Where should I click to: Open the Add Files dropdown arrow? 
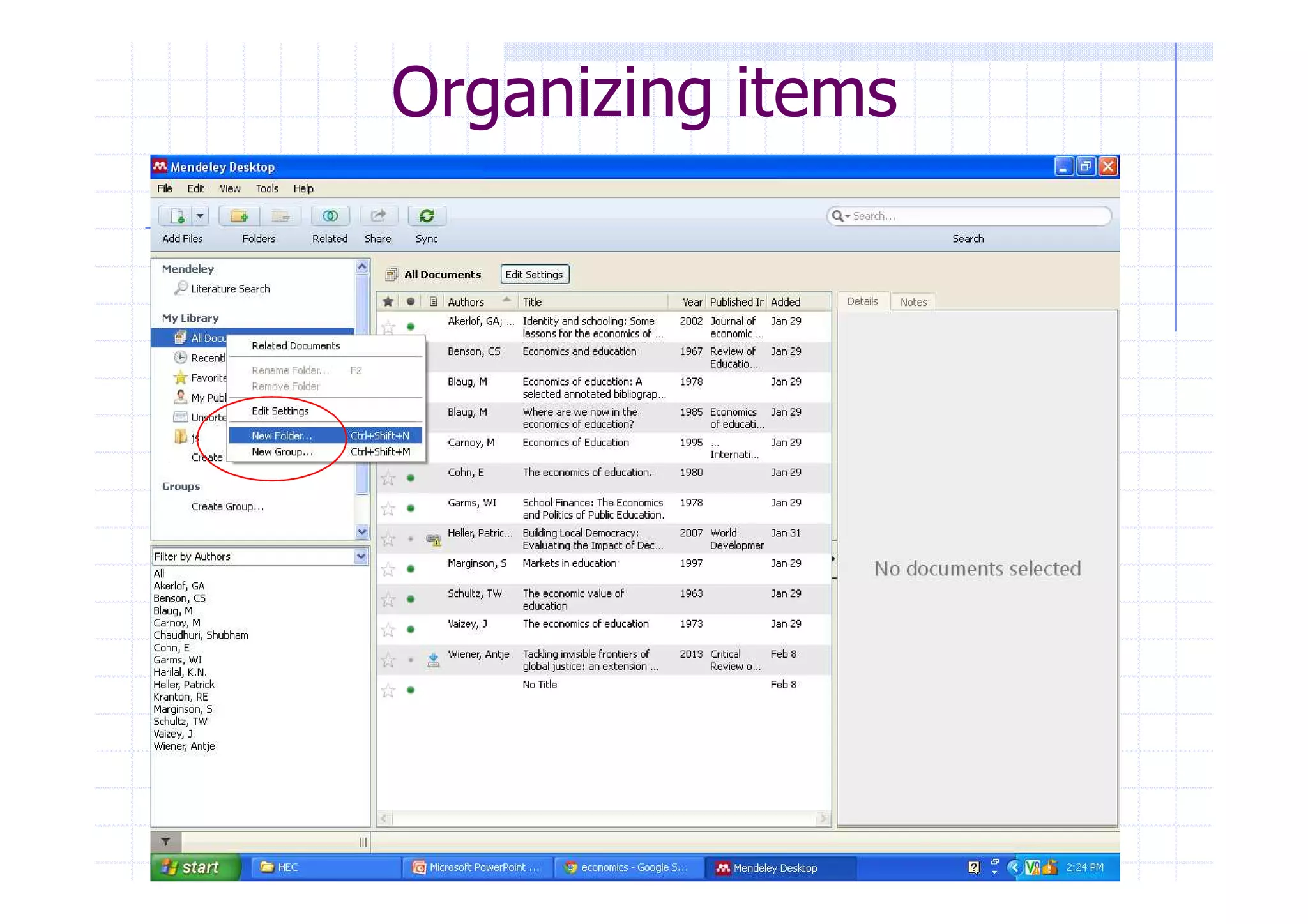(x=200, y=216)
